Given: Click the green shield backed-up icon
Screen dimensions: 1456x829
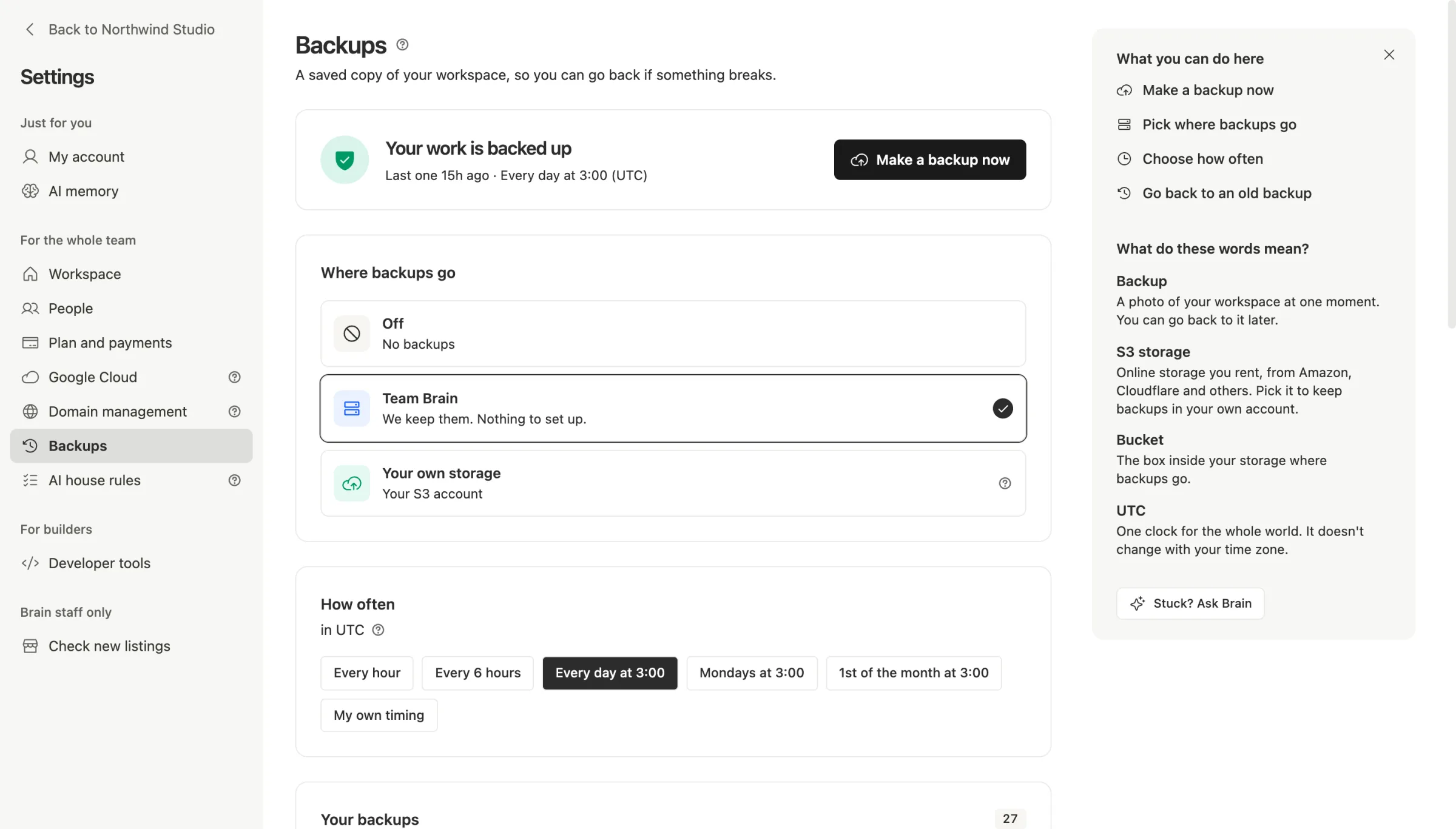Looking at the screenshot, I should point(345,160).
